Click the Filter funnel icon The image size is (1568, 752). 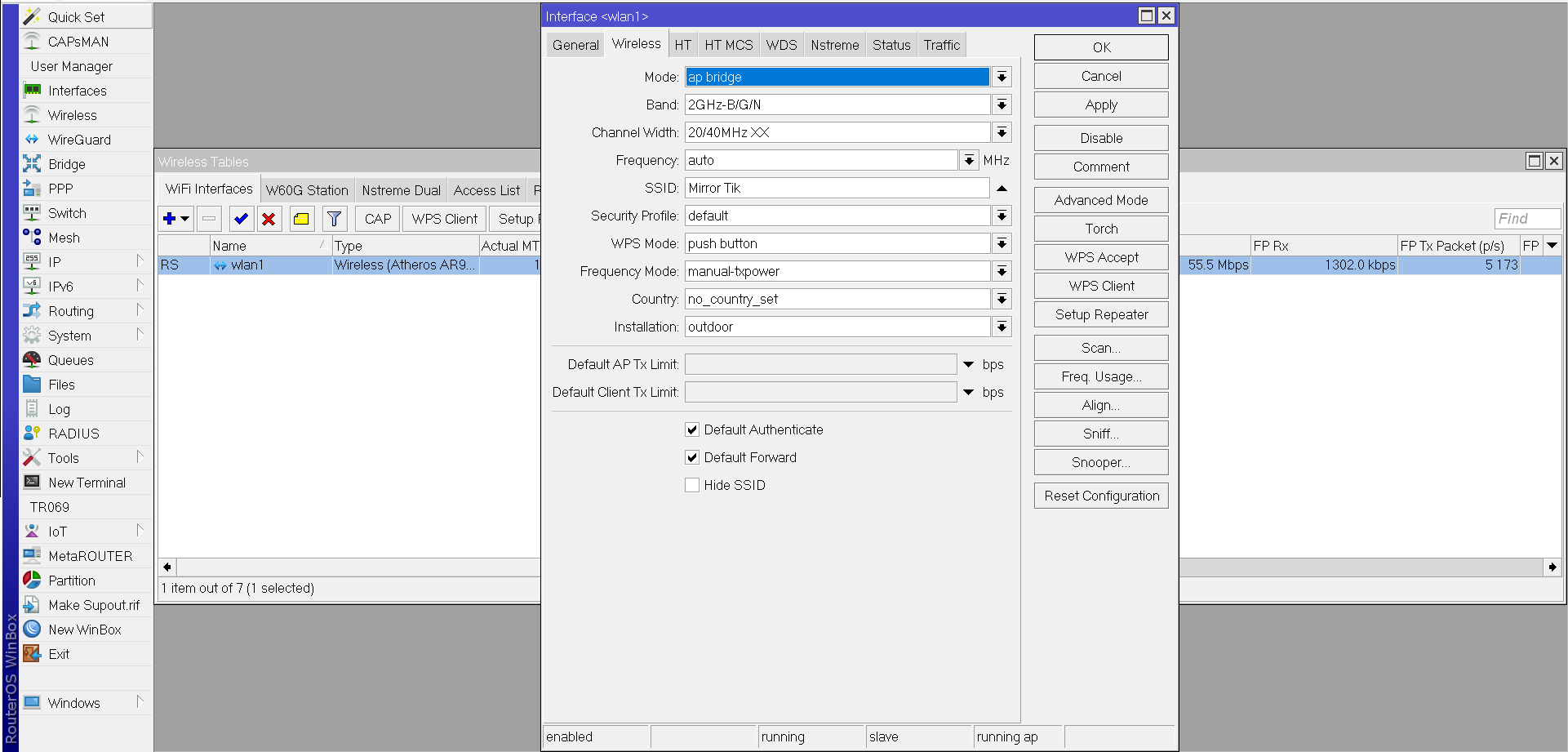coord(334,219)
